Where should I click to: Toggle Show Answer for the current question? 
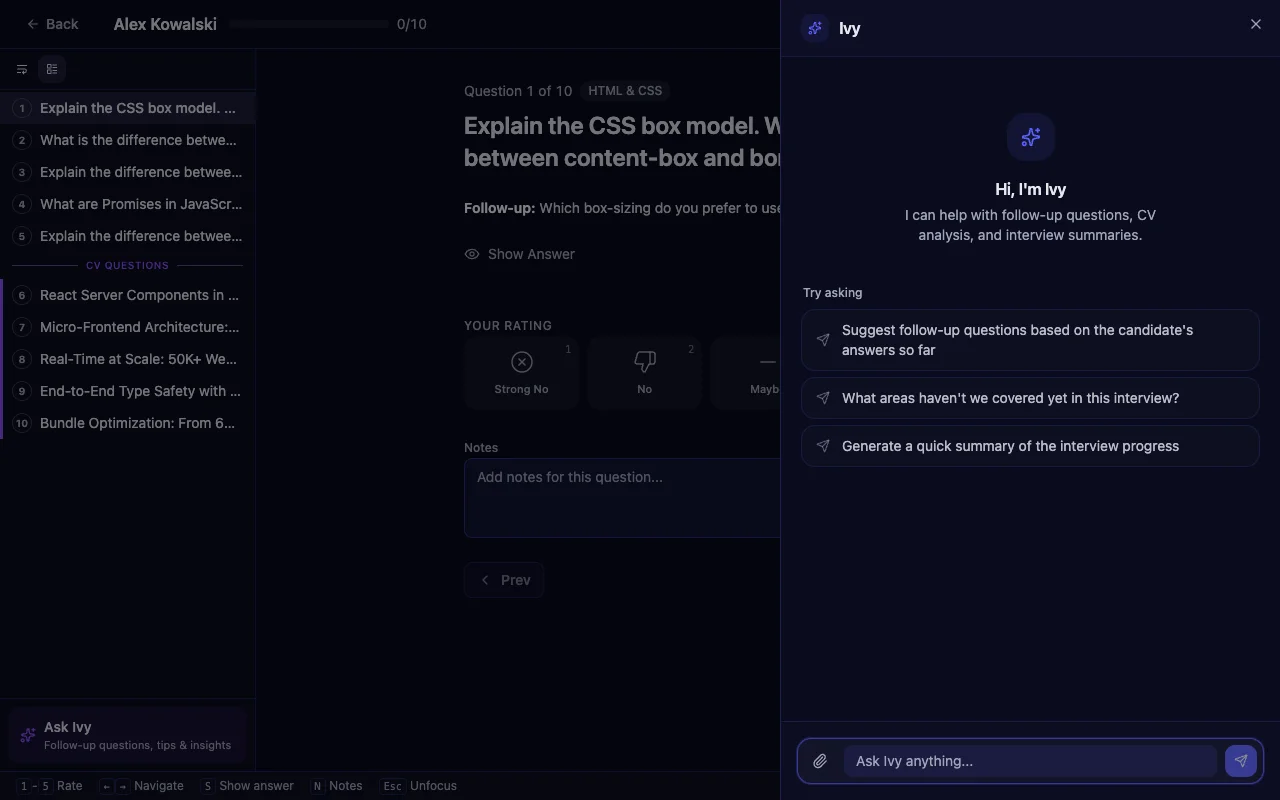(x=519, y=254)
